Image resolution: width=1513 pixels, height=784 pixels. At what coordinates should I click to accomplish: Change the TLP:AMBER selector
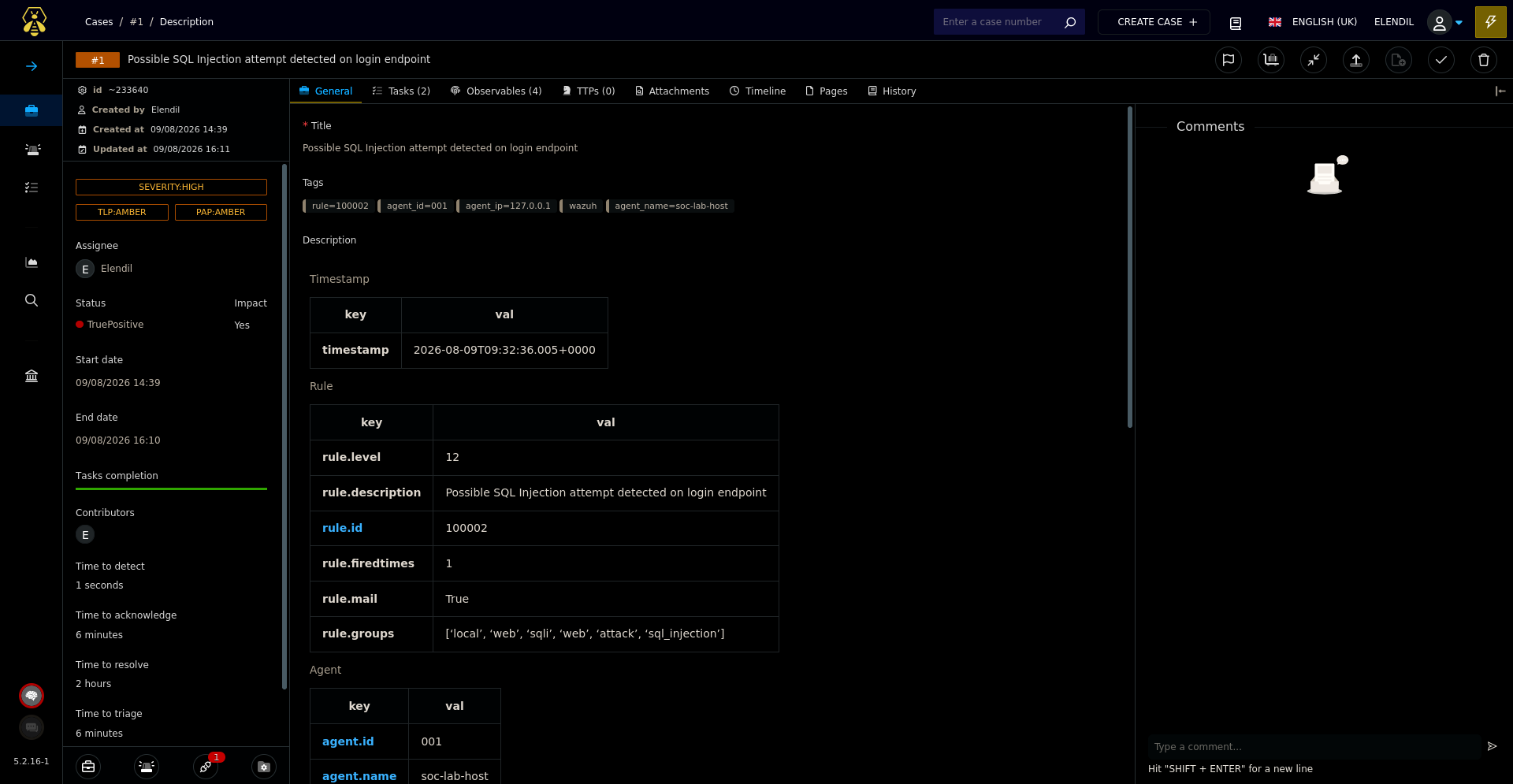(x=122, y=212)
